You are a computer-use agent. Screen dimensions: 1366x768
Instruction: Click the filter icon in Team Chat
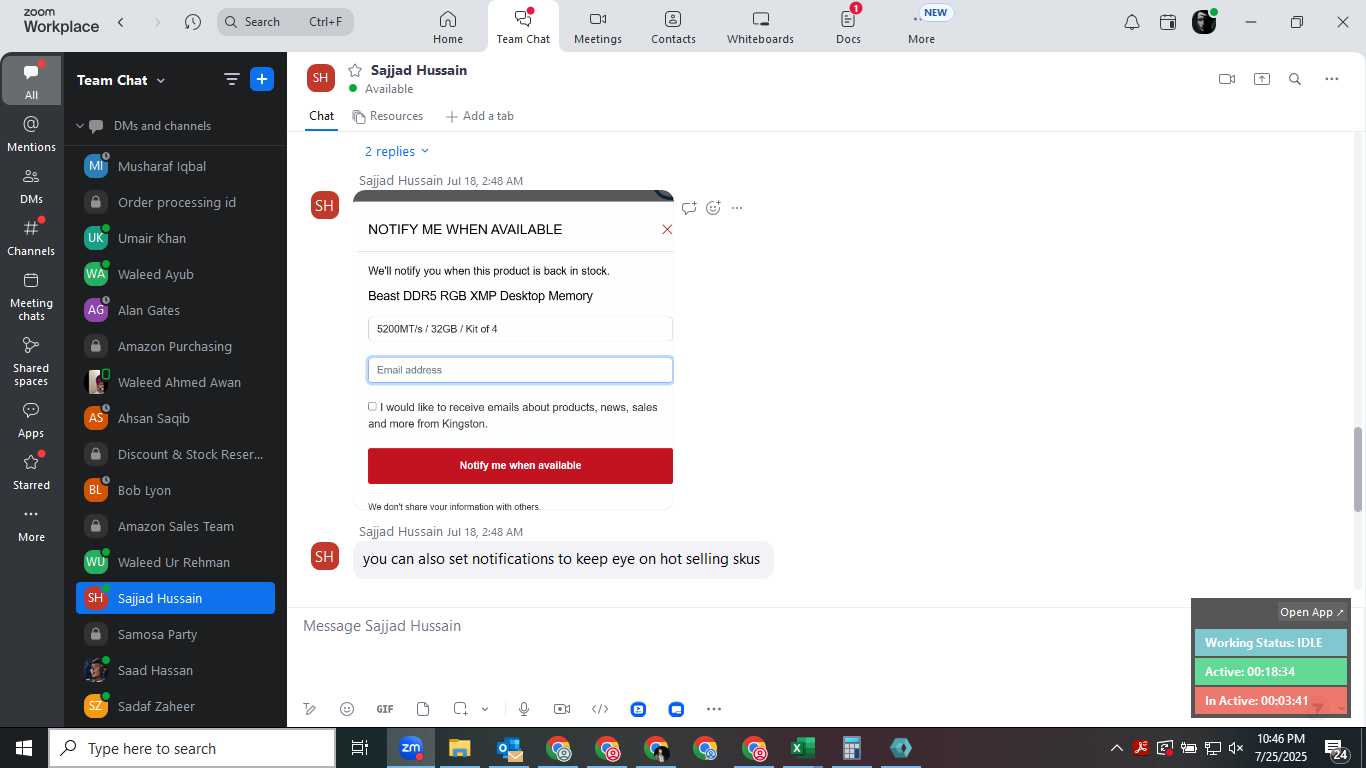(231, 79)
